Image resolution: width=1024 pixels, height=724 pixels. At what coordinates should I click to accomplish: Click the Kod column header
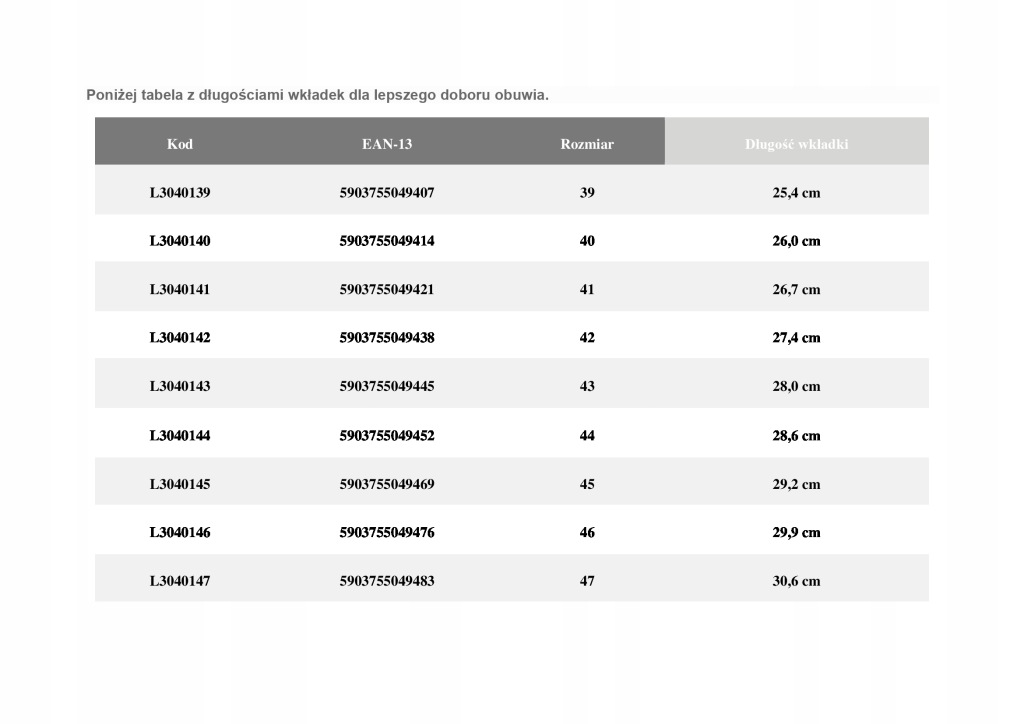180,144
